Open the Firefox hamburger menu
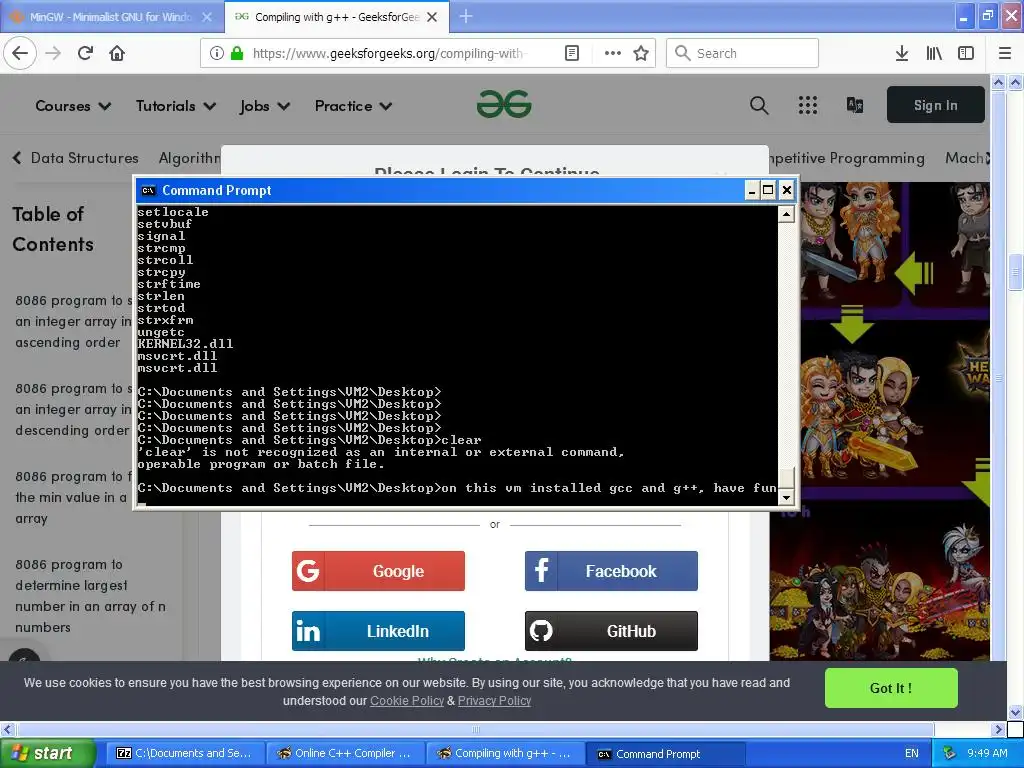This screenshot has height=768, width=1024. [x=1005, y=53]
